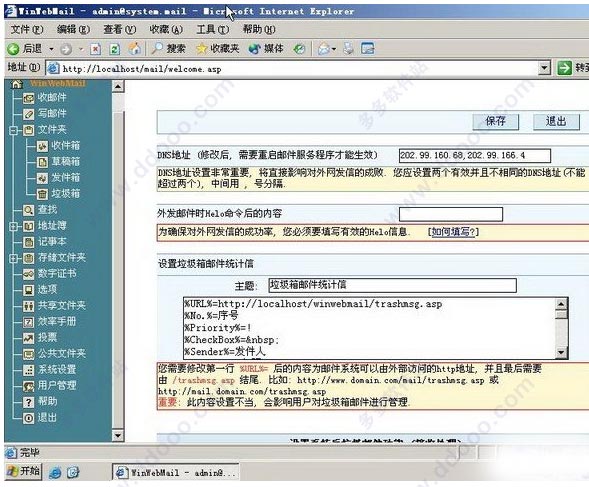Open the Back button history dropdown arrow
Viewport: 589px width, 487px height.
(x=51, y=49)
